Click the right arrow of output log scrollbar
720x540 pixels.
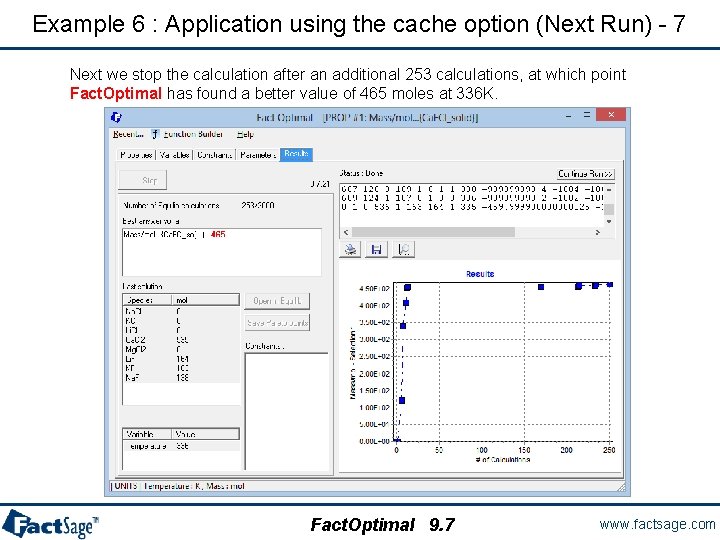tap(597, 232)
